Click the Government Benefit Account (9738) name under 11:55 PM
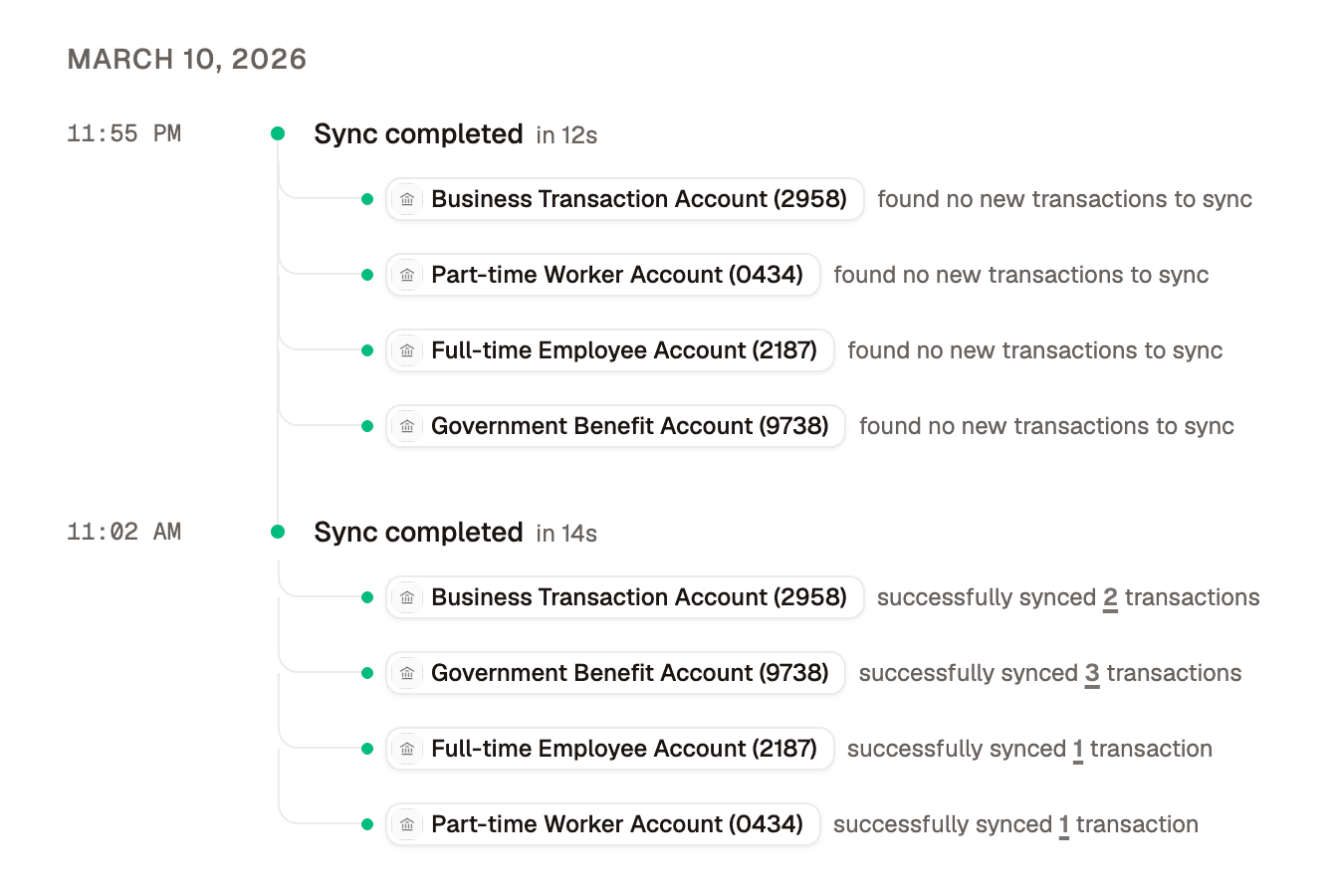The height and width of the screenshot is (896, 1334). (x=629, y=426)
